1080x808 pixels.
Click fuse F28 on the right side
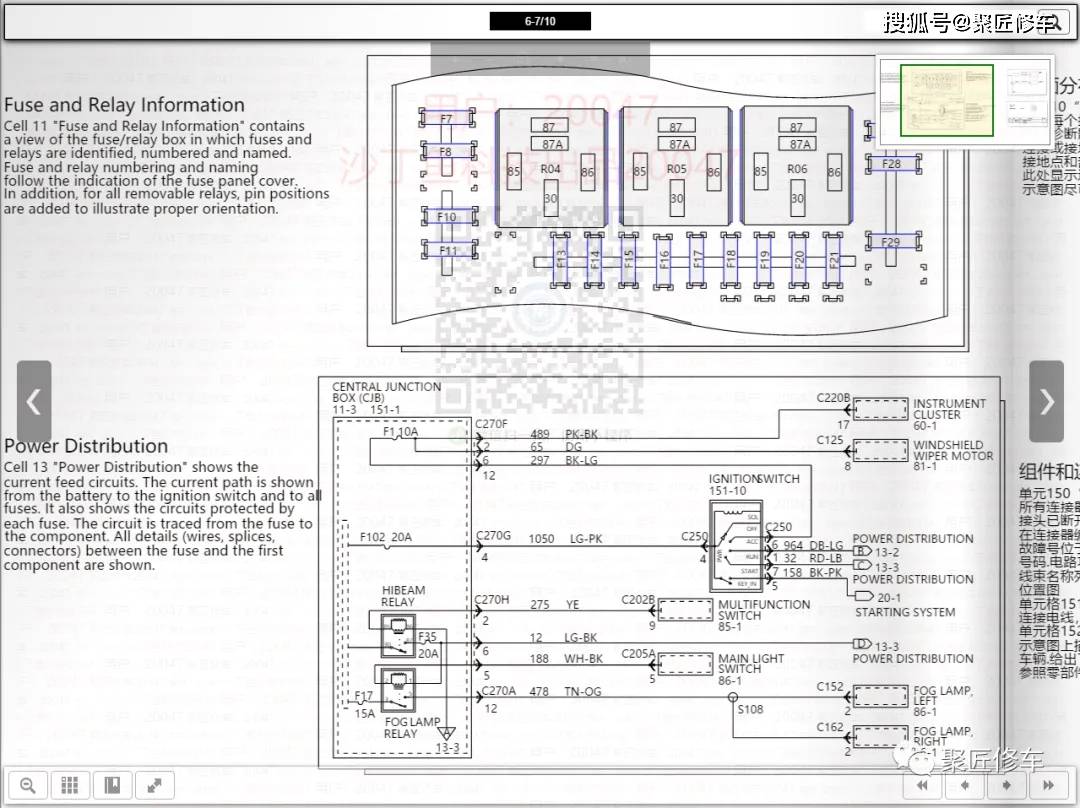[x=890, y=164]
